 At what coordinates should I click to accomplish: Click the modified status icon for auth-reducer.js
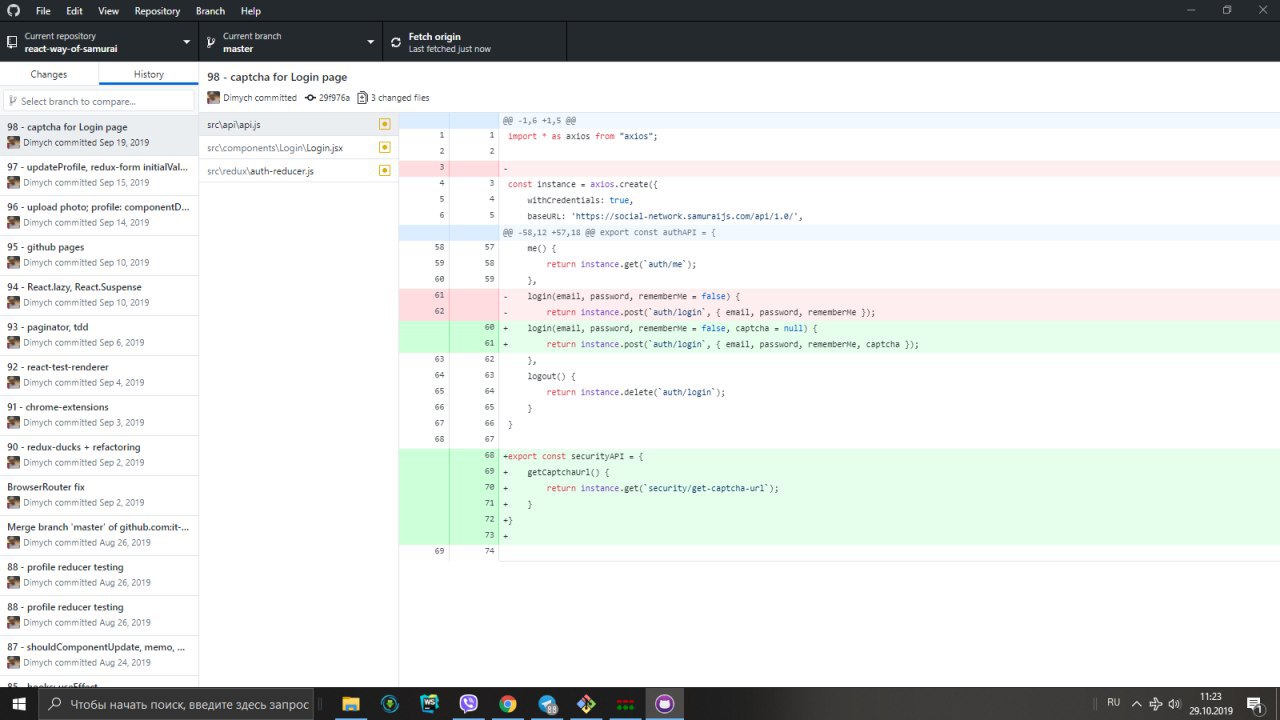(384, 171)
